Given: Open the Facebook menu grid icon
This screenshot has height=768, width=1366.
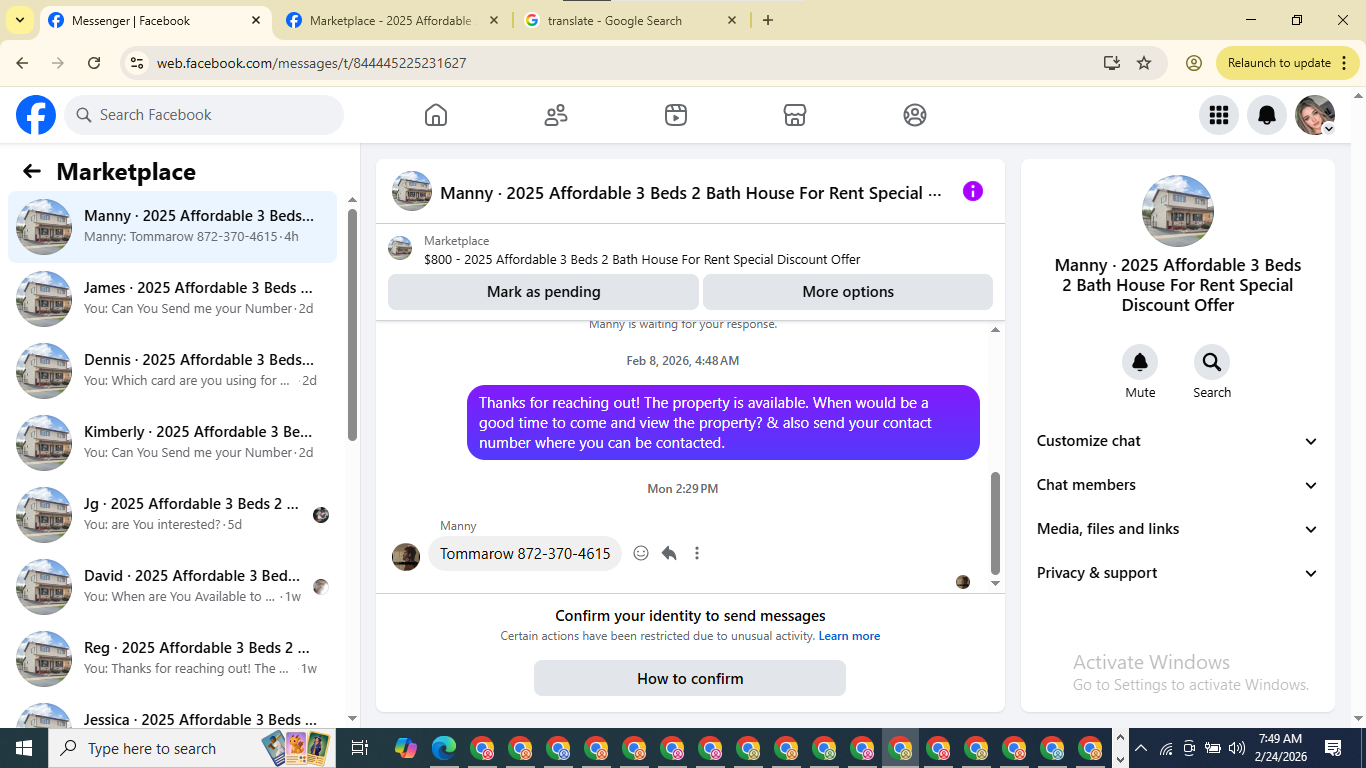Looking at the screenshot, I should pyautogui.click(x=1219, y=115).
